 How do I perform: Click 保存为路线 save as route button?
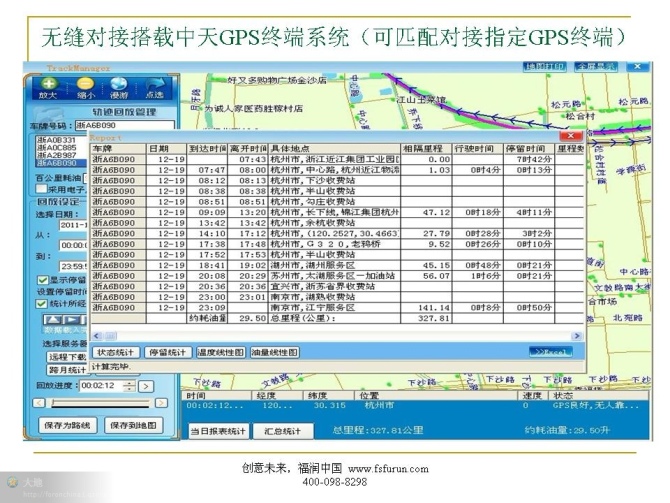pos(68,426)
